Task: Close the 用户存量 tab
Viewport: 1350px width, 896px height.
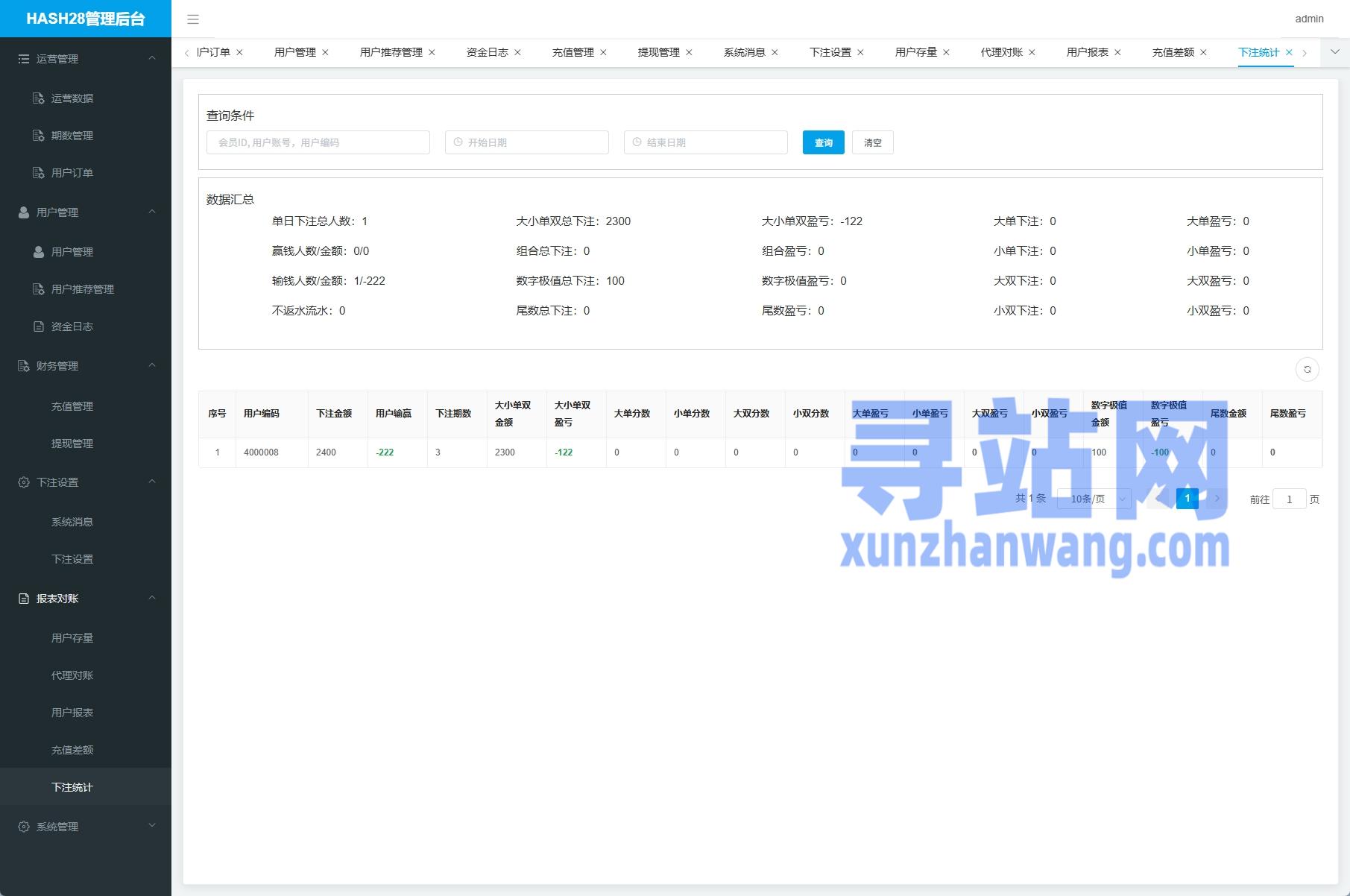Action: pyautogui.click(x=946, y=52)
